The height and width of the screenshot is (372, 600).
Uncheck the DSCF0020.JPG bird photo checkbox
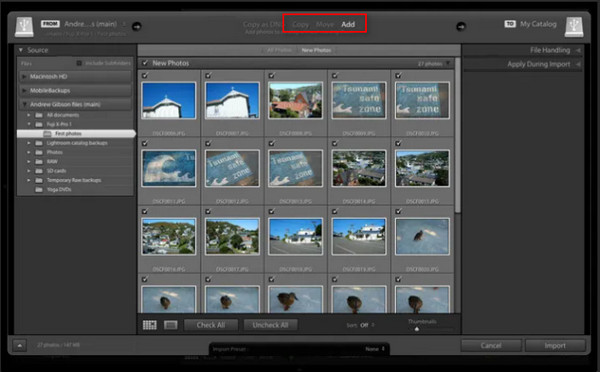398,211
